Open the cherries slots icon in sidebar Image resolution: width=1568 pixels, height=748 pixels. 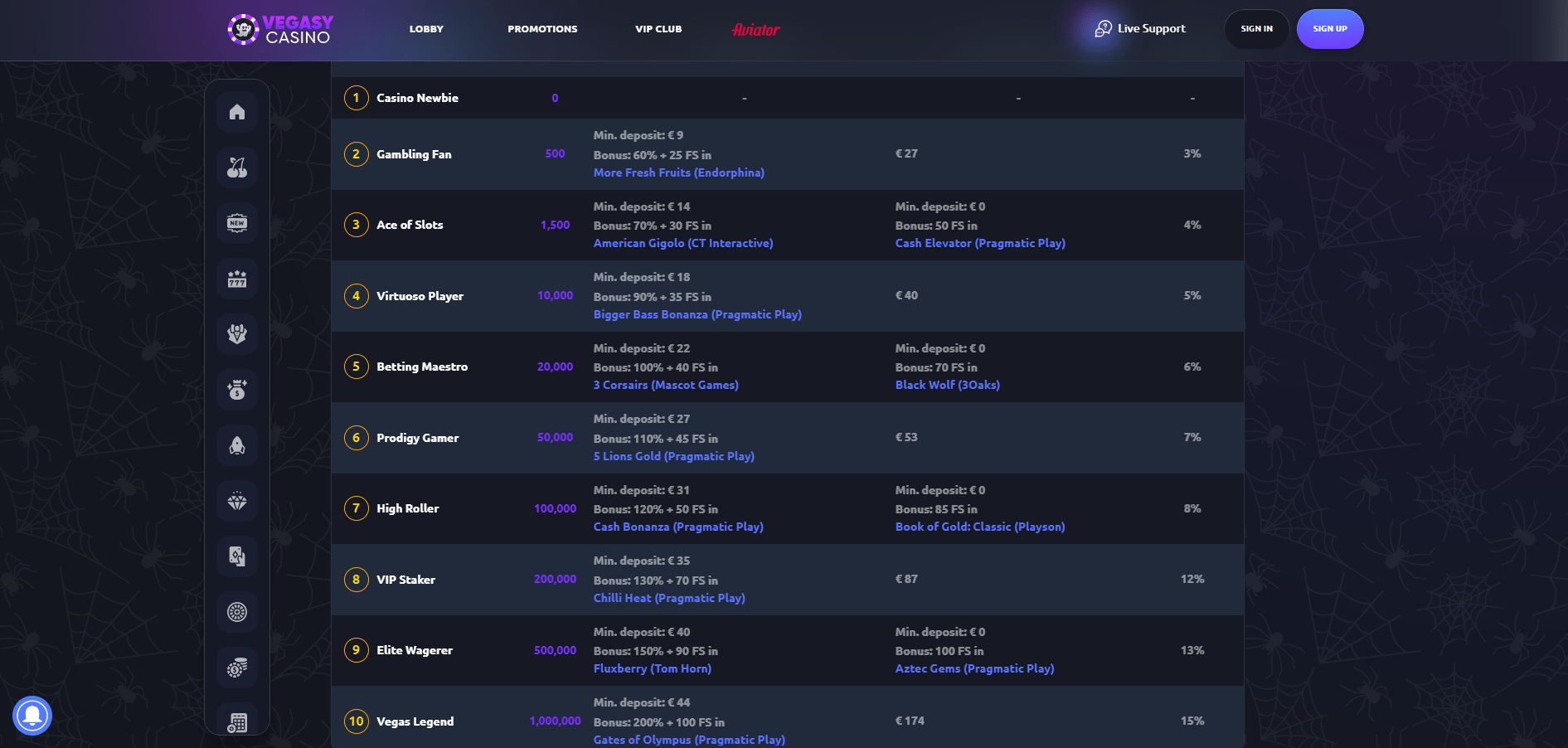[x=237, y=168]
